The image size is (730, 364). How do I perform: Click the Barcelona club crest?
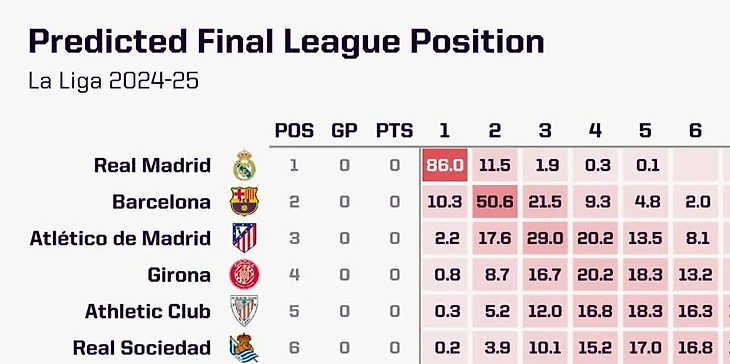(x=244, y=202)
